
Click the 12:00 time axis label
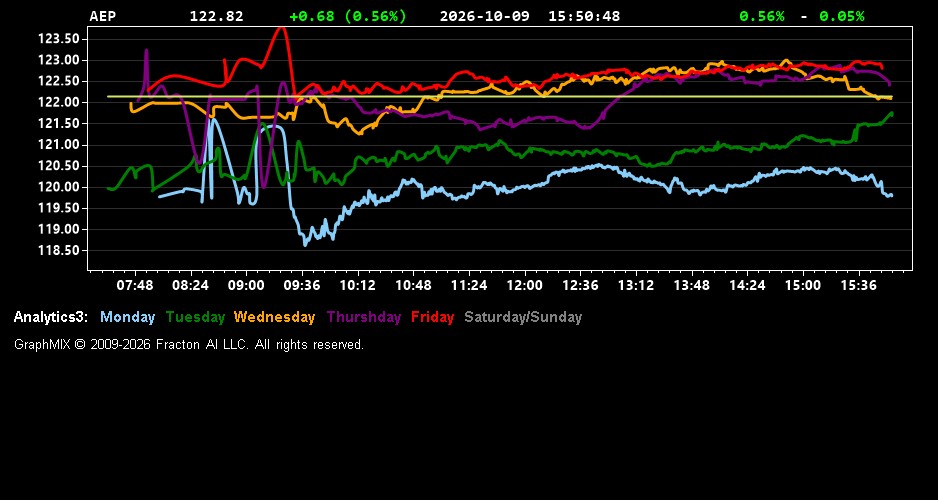coord(525,286)
